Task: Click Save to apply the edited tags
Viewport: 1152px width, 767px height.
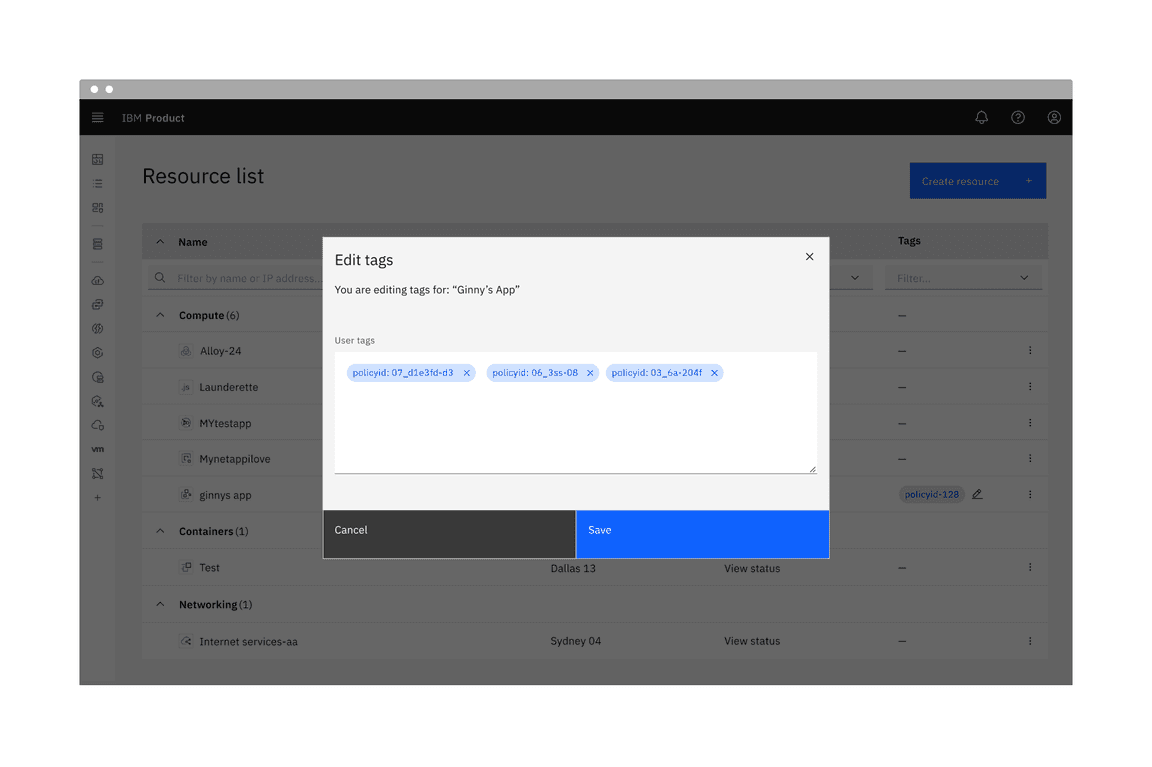Action: pos(701,533)
